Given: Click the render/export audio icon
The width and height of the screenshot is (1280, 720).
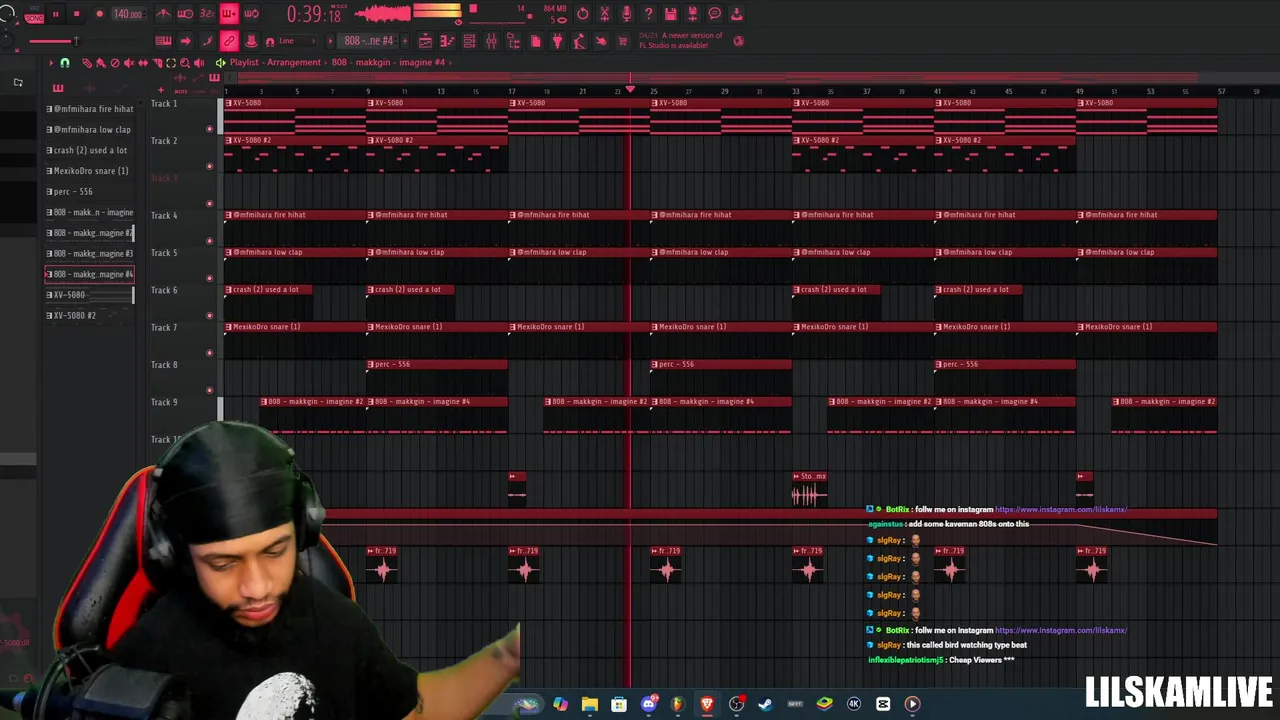Looking at the screenshot, I should [692, 14].
